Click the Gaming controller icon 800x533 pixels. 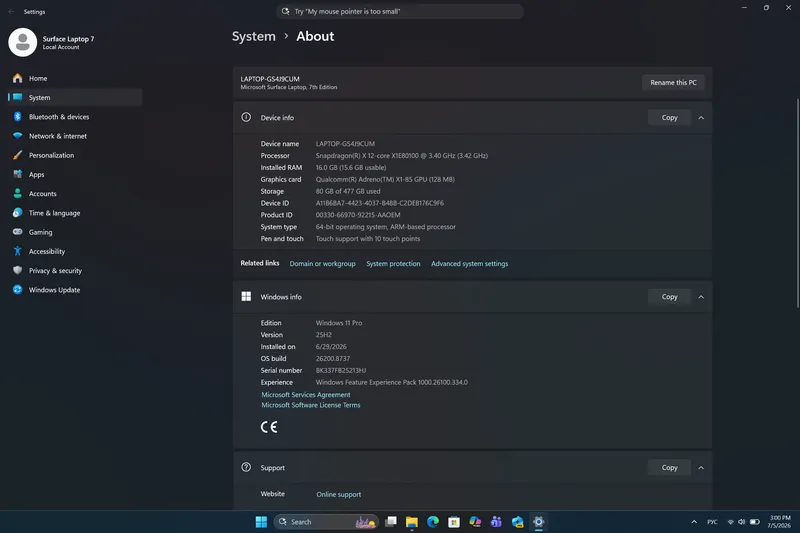pos(18,232)
